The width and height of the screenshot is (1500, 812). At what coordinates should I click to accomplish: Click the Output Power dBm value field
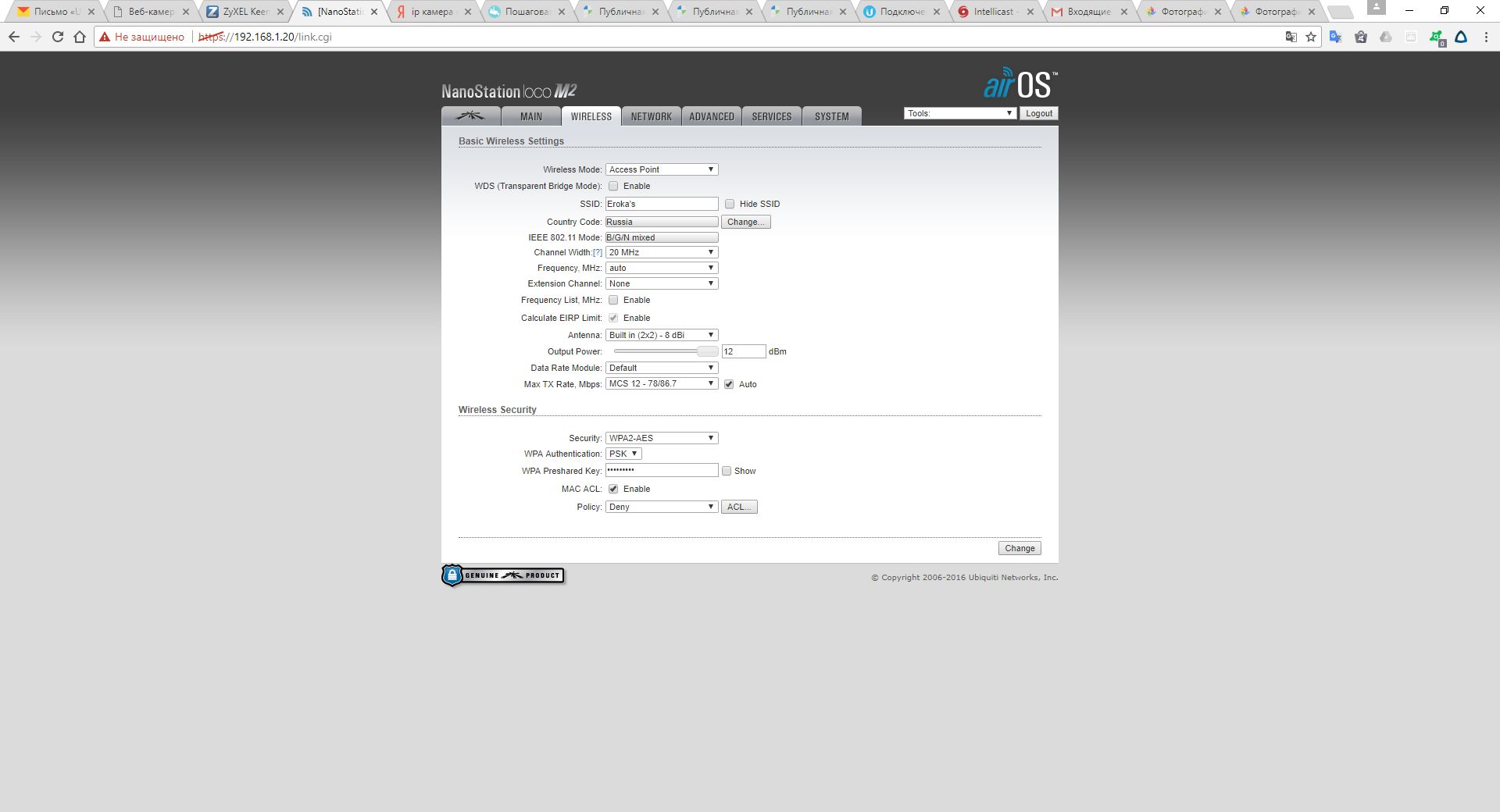click(x=744, y=351)
